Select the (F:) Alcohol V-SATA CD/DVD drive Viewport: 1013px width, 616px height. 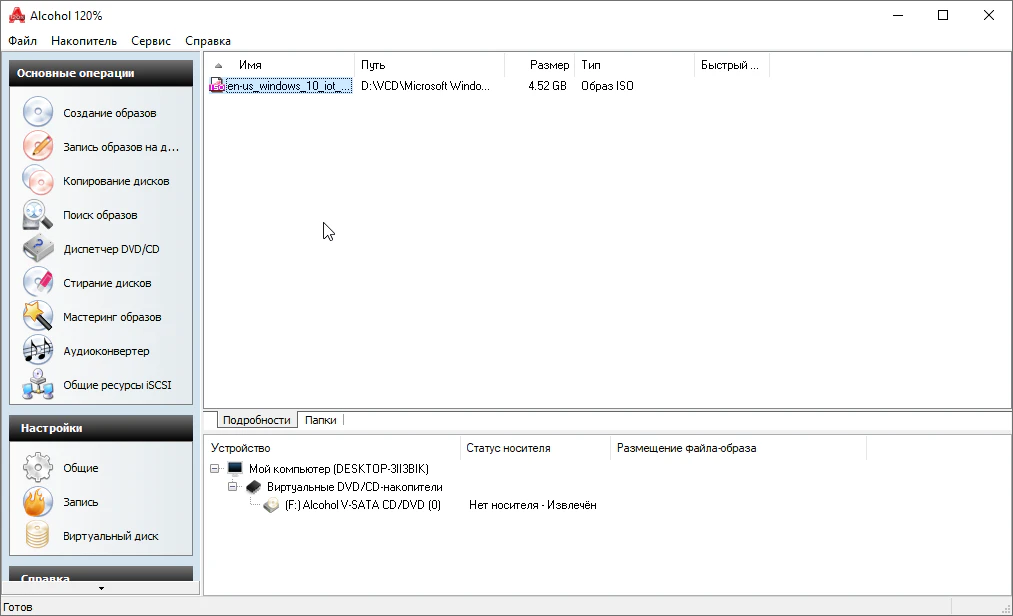click(362, 505)
